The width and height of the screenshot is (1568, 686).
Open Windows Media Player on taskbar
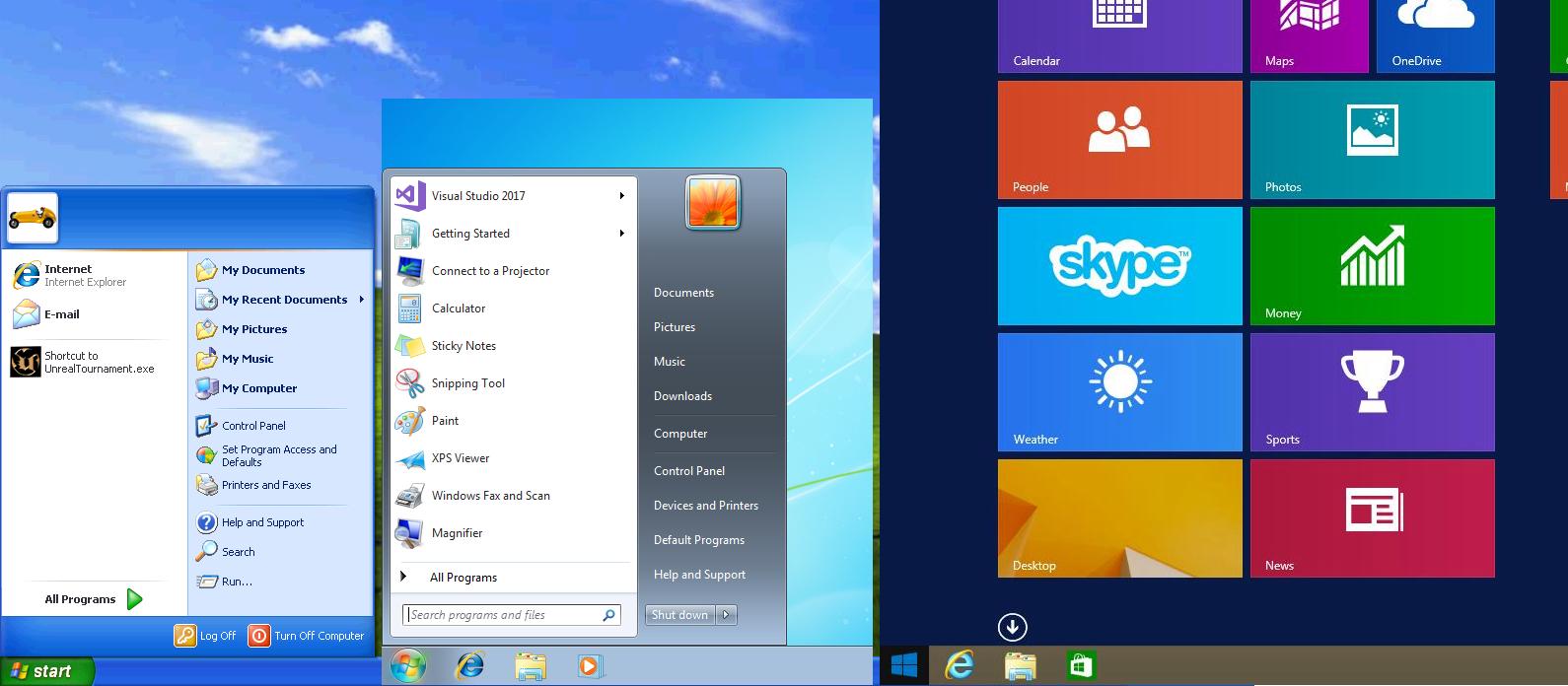[590, 667]
